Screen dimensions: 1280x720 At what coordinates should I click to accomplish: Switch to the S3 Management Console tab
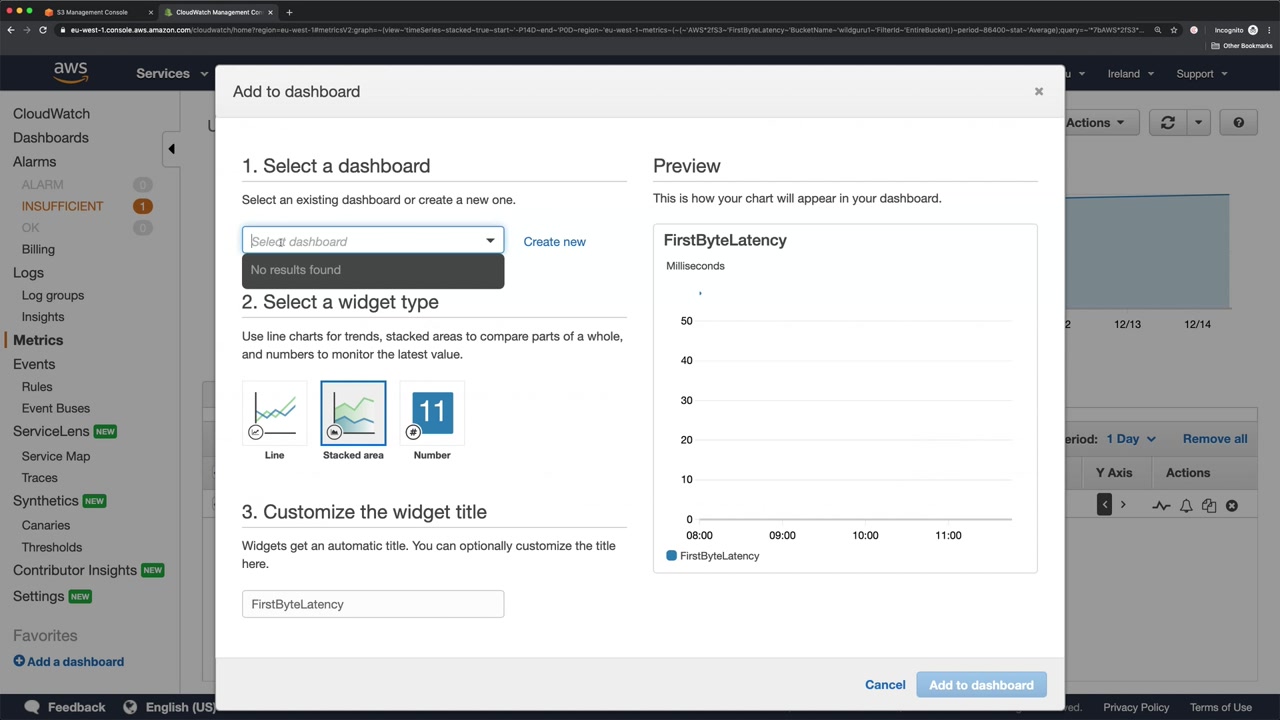point(93,12)
